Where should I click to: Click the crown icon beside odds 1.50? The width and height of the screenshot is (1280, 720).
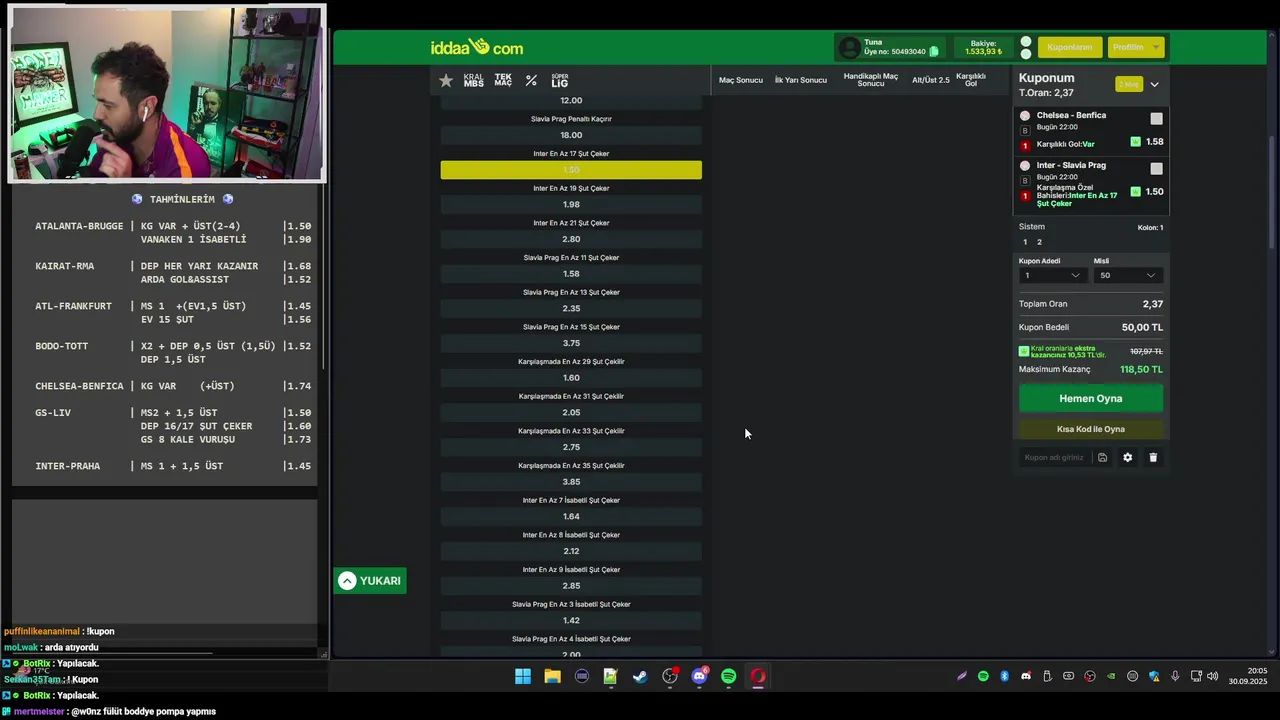pos(1135,191)
